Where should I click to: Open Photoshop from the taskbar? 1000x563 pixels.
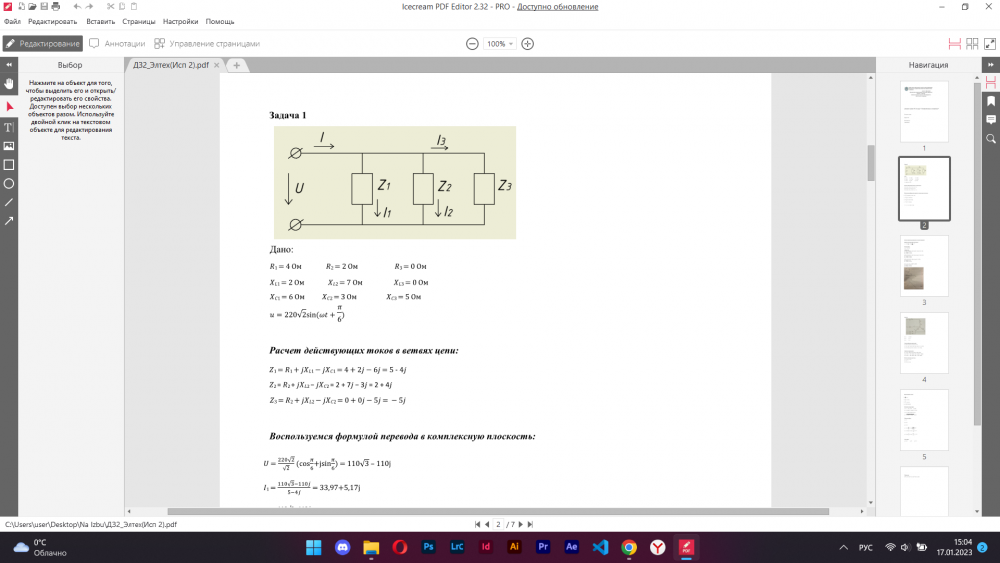[x=429, y=547]
